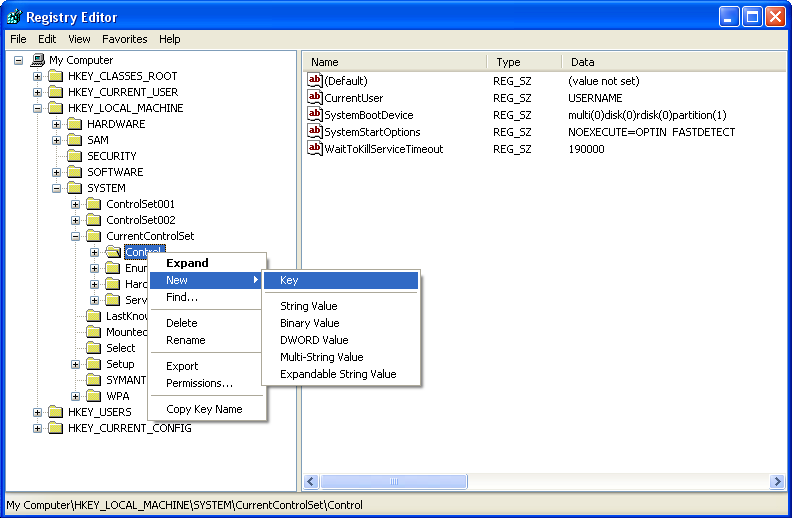Image resolution: width=792 pixels, height=518 pixels.
Task: Click the horizontal scrollbar right arrow
Action: (x=777, y=482)
